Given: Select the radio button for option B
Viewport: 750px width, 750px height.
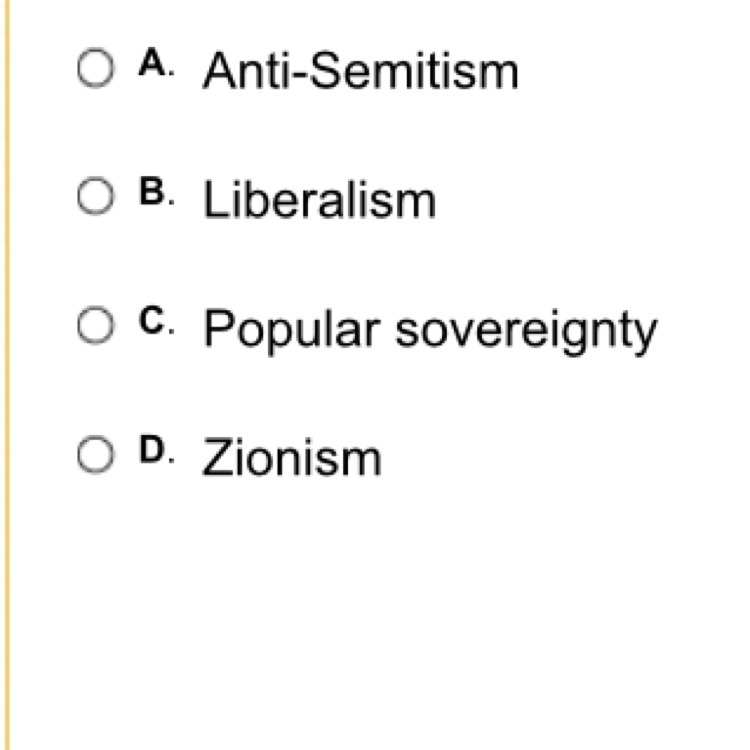Looking at the screenshot, I should pos(96,196).
